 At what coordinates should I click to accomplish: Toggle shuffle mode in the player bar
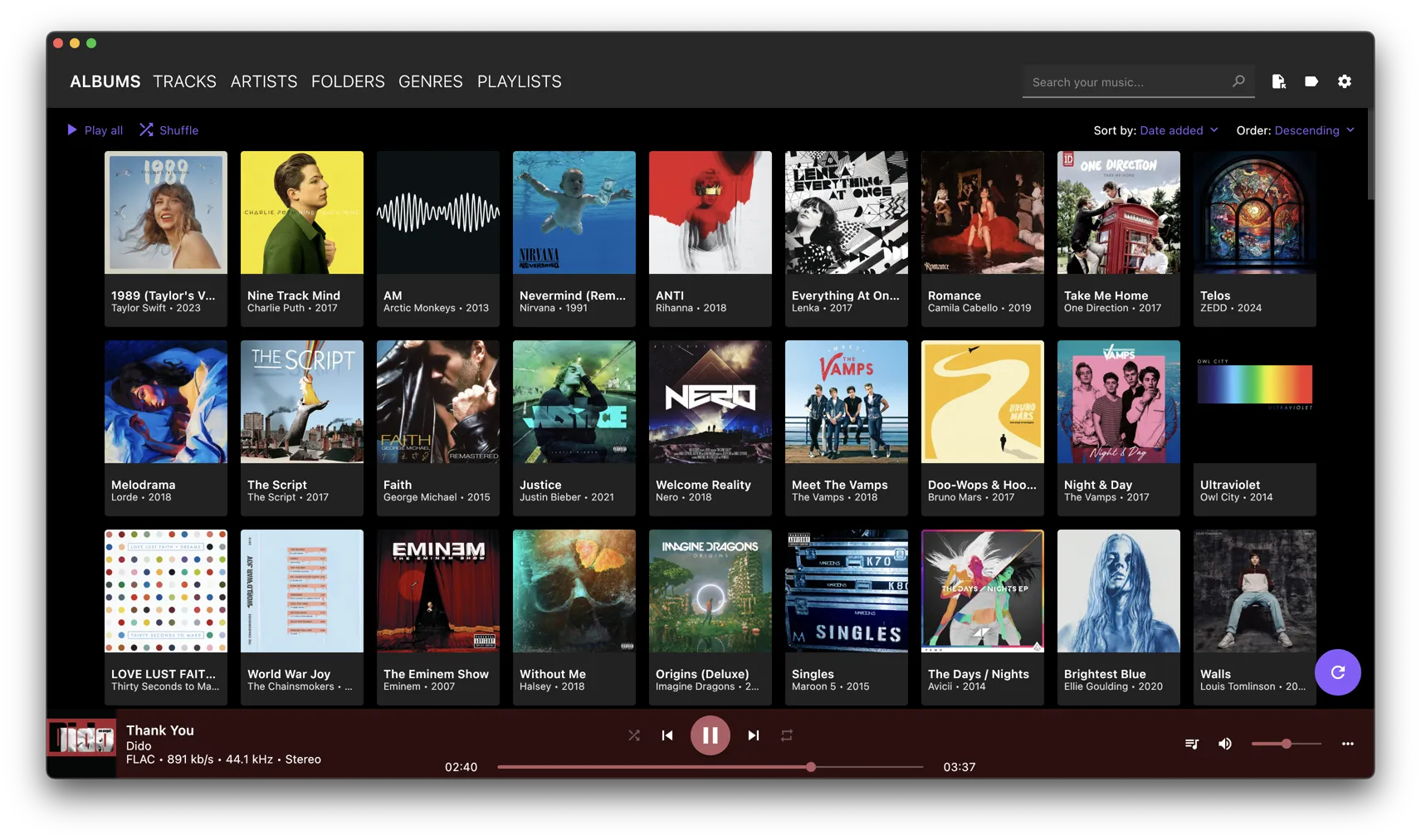[634, 735]
